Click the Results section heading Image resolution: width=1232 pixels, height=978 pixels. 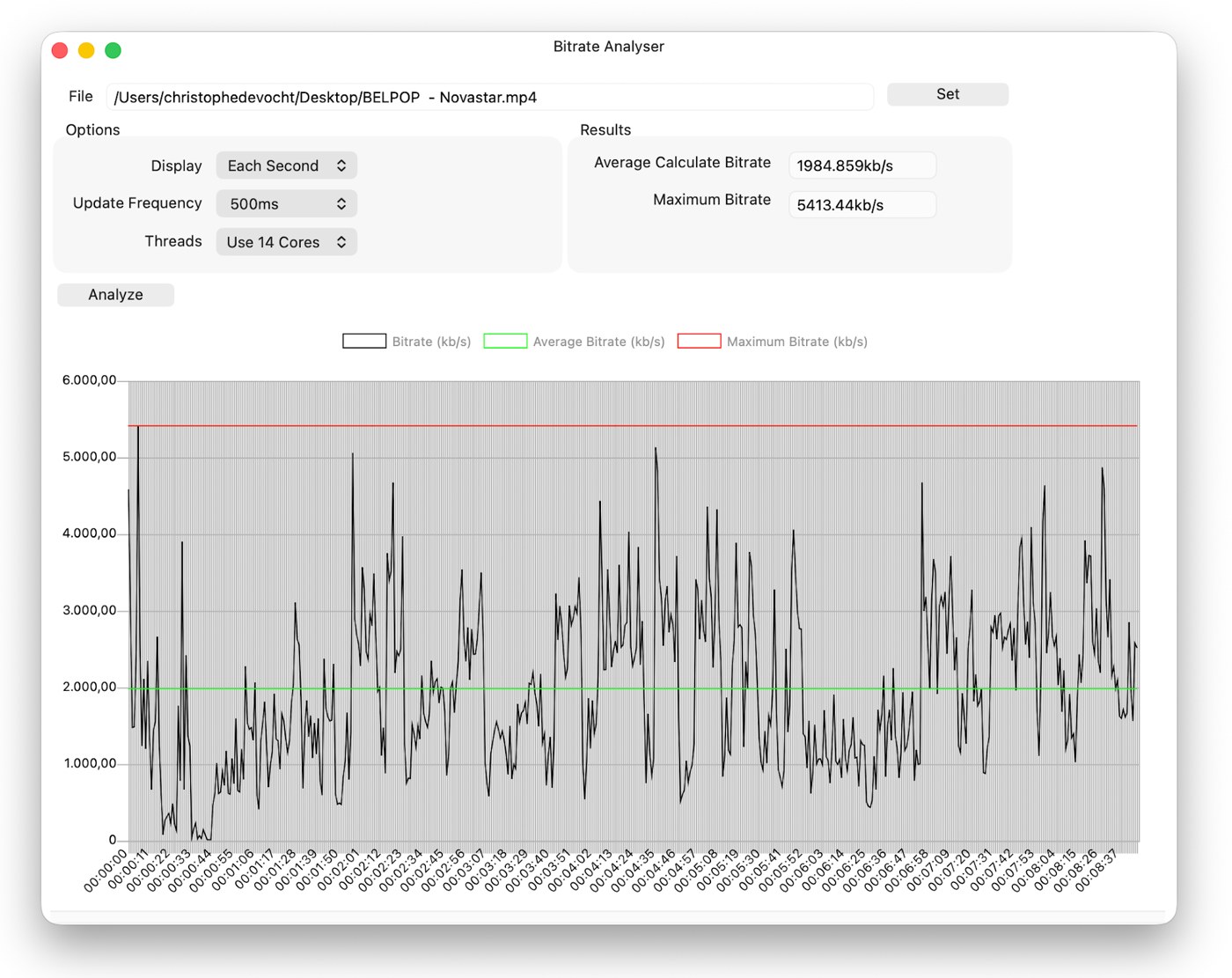point(605,129)
